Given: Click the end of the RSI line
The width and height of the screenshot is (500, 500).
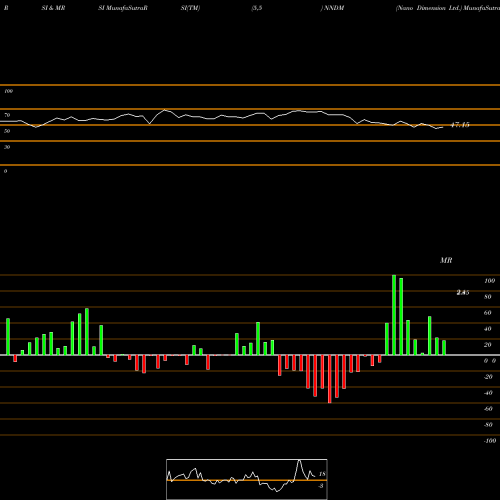Looking at the screenshot, I should [x=443, y=127].
